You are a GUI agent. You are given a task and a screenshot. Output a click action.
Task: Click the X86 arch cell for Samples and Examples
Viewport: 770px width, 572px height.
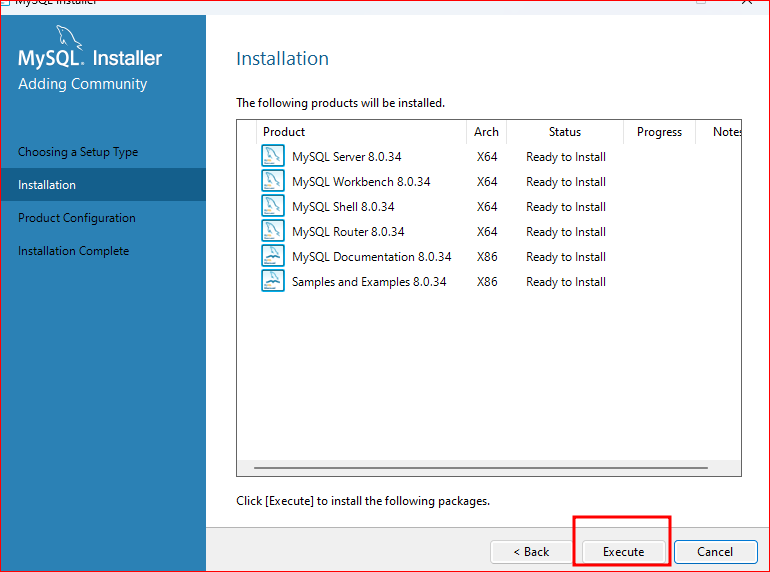coord(487,282)
